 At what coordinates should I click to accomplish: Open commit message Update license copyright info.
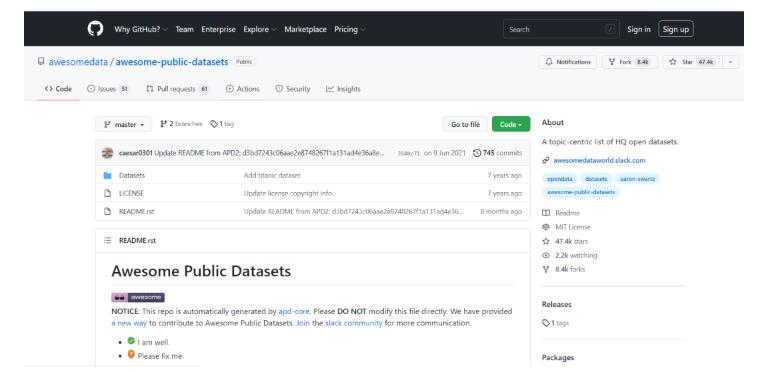coord(289,193)
